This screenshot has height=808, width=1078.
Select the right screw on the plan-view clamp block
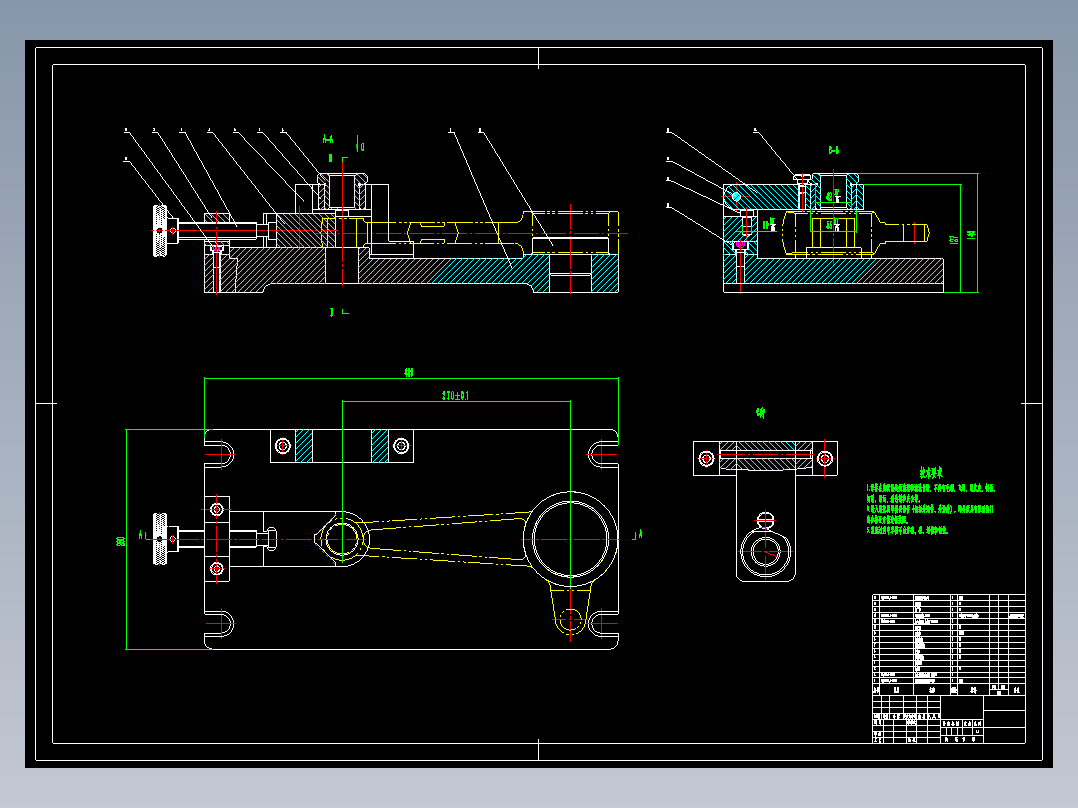[x=401, y=446]
